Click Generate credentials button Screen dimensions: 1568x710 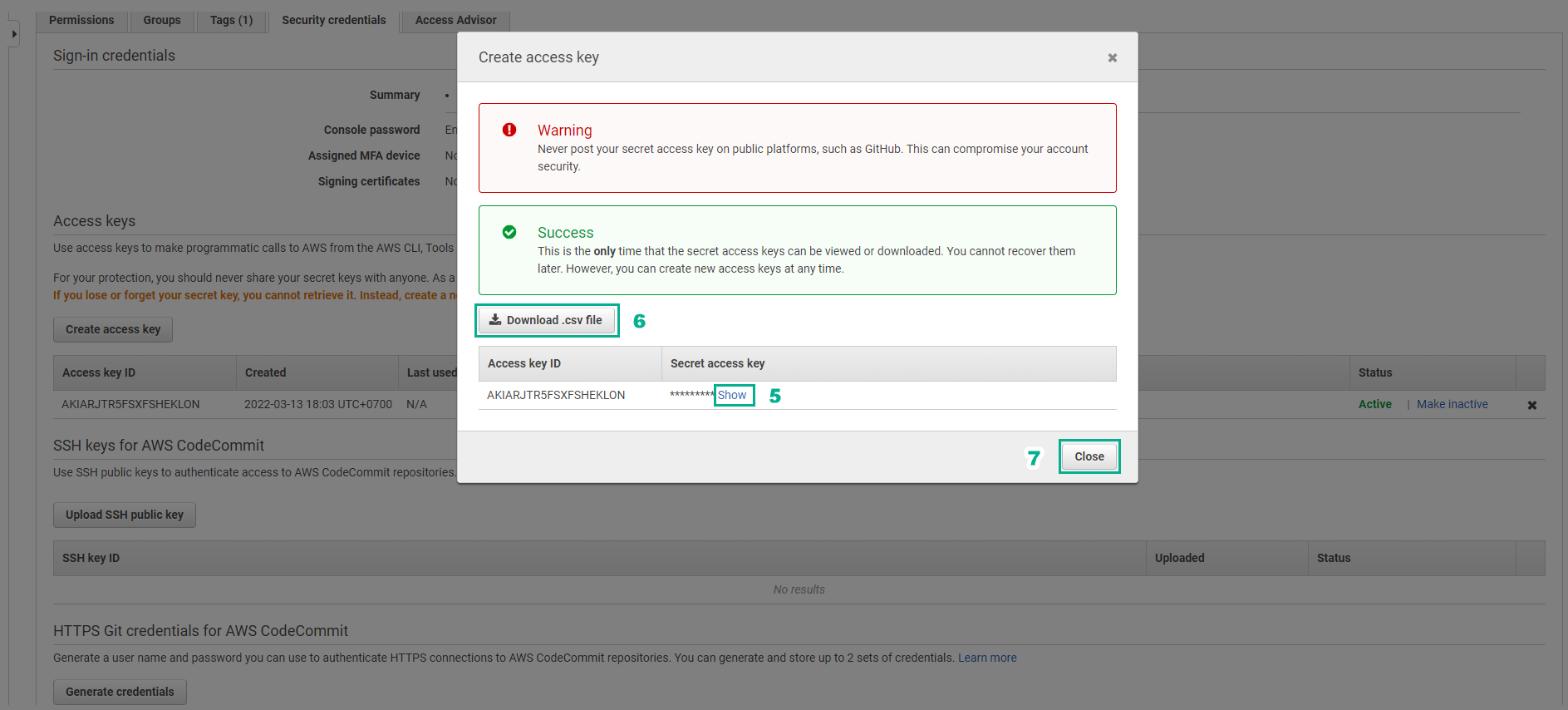pos(120,692)
